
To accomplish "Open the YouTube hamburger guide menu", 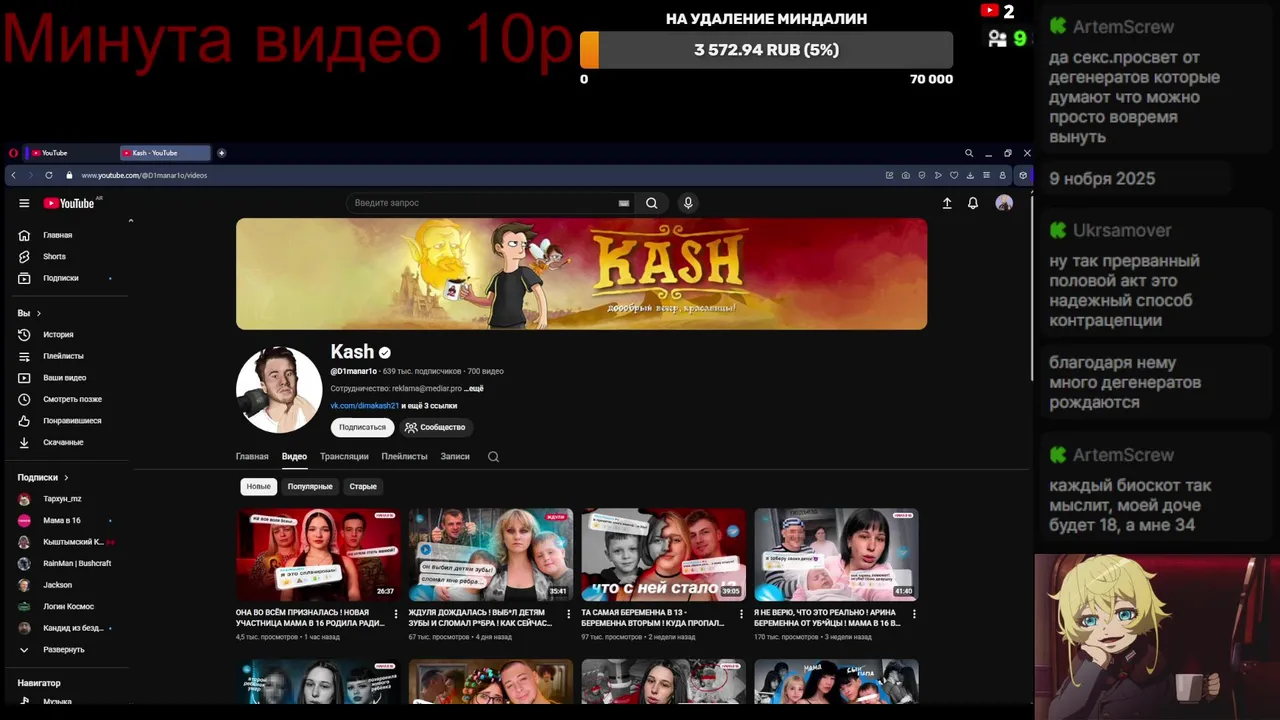I will [x=24, y=203].
